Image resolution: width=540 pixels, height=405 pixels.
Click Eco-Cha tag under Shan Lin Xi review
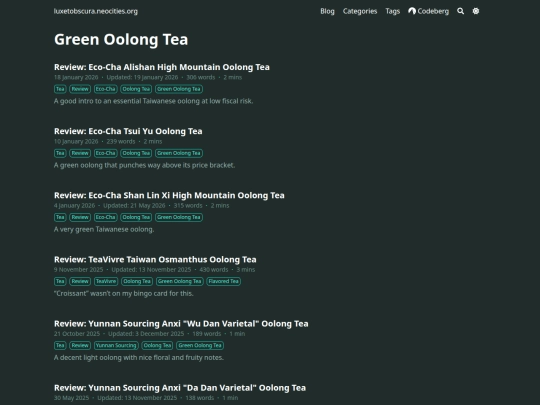coord(105,217)
